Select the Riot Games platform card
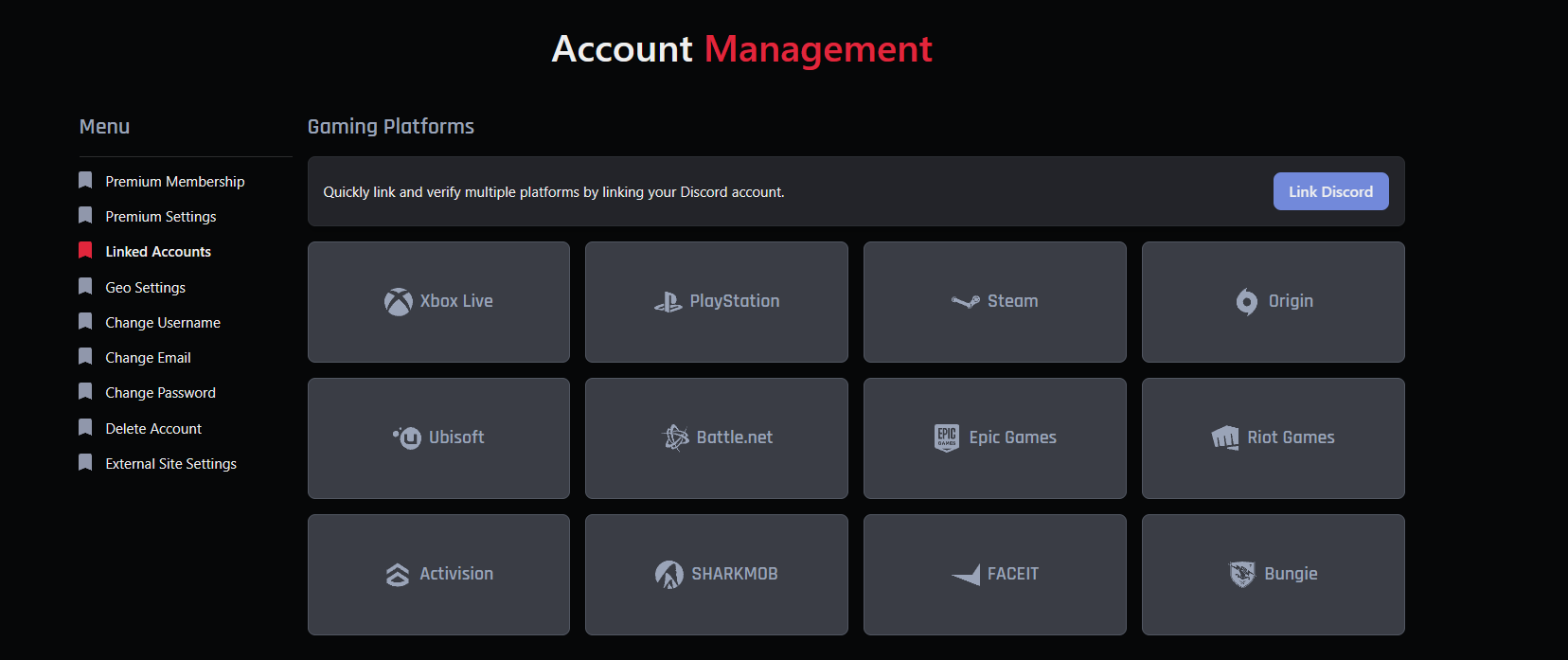 (1274, 438)
